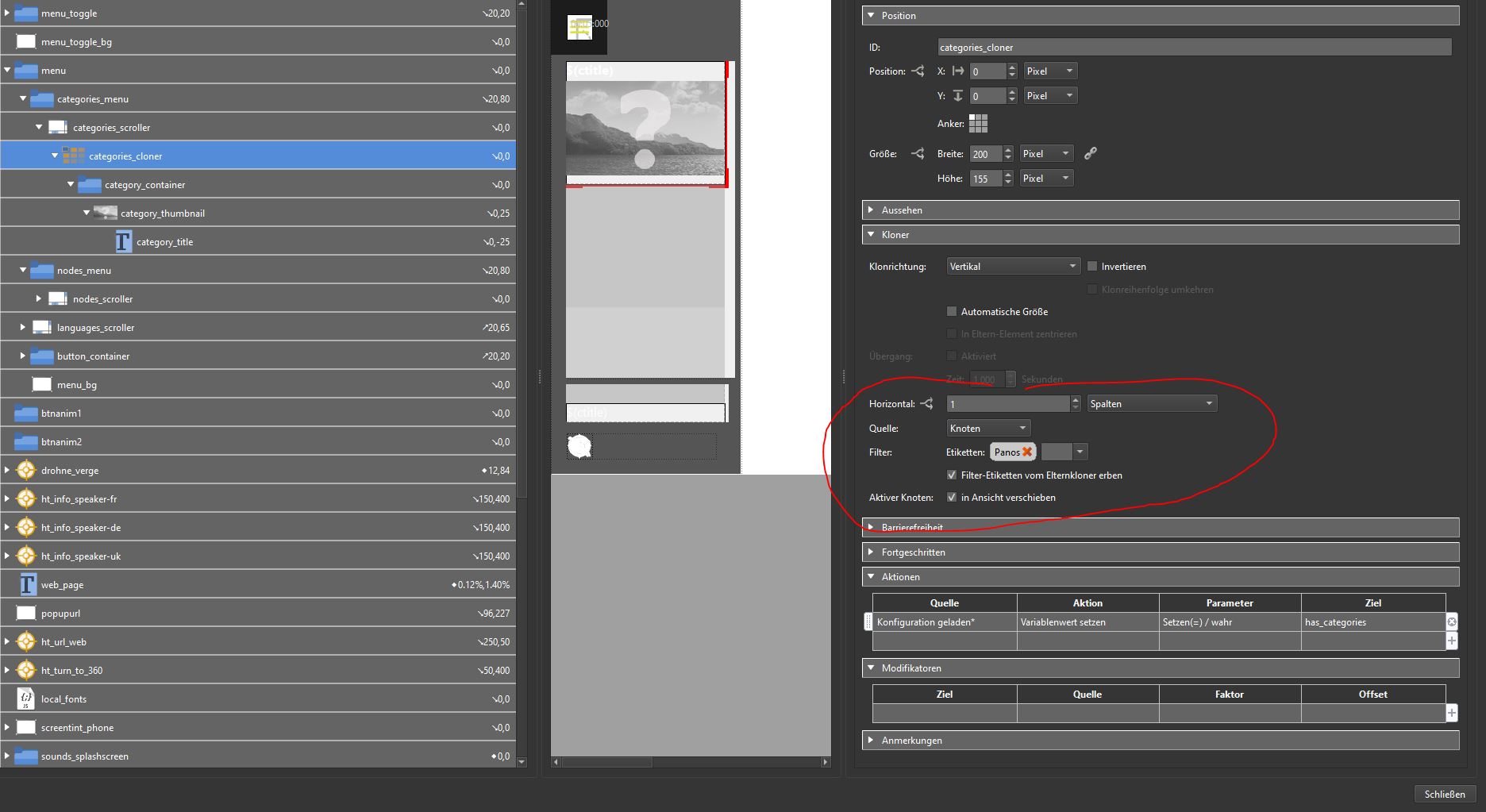Image resolution: width=1486 pixels, height=812 pixels.
Task: Open the X position Pixel unit dropdown
Action: (x=1049, y=71)
